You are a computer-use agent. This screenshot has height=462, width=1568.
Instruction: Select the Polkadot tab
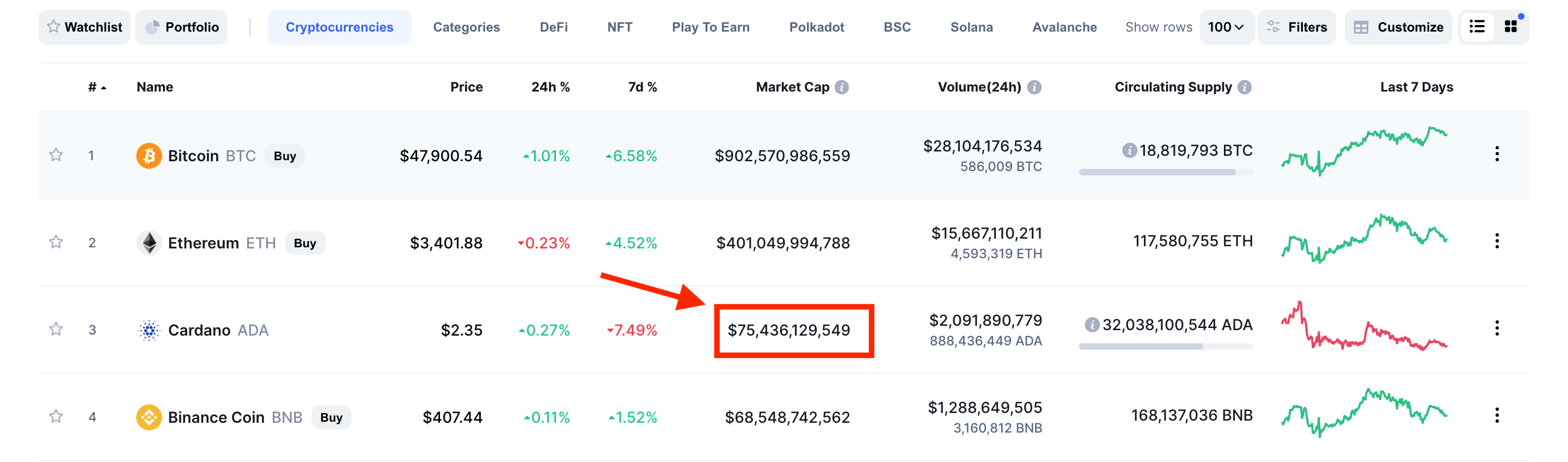(816, 27)
